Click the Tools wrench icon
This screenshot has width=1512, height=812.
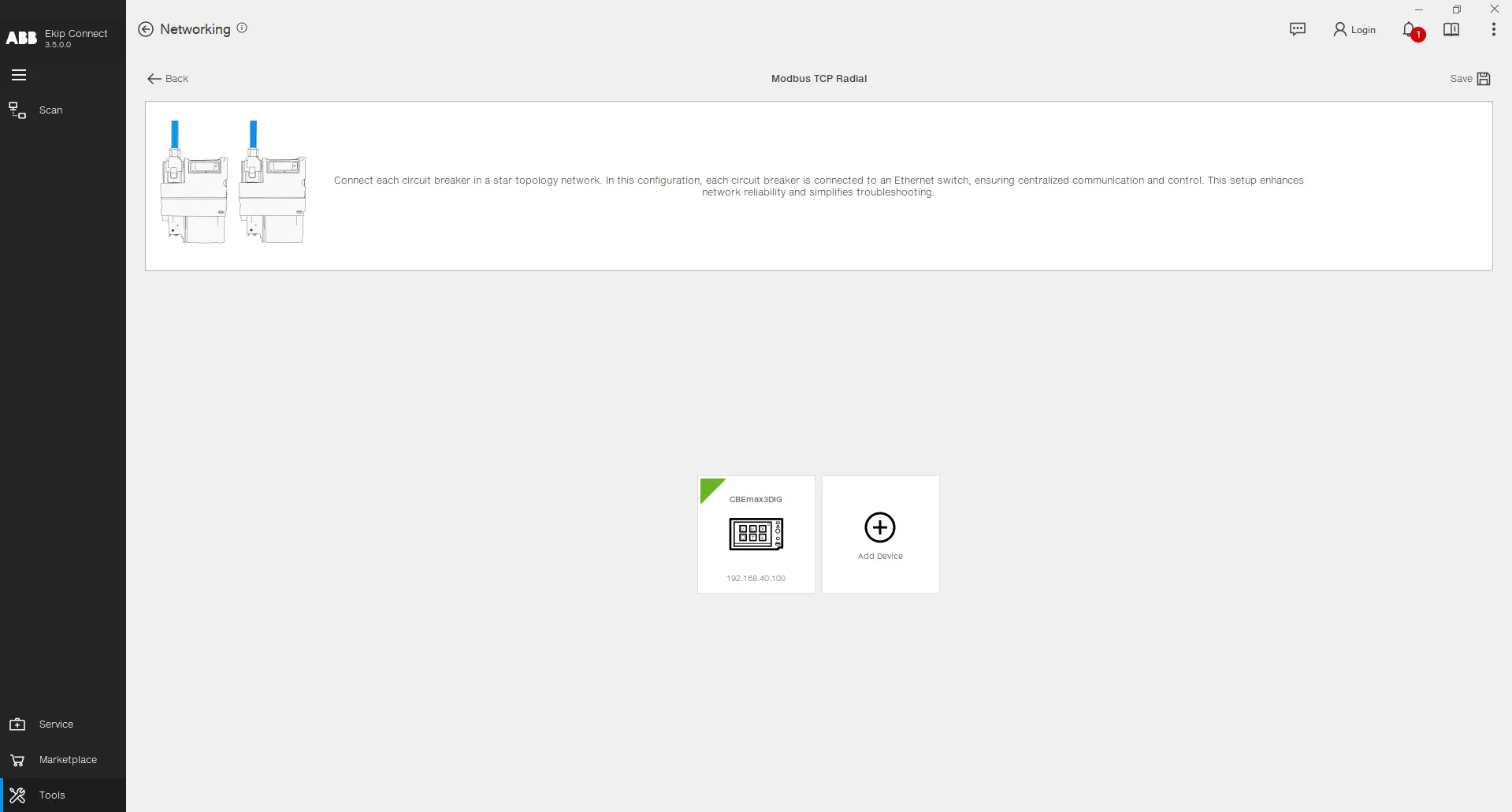17,795
